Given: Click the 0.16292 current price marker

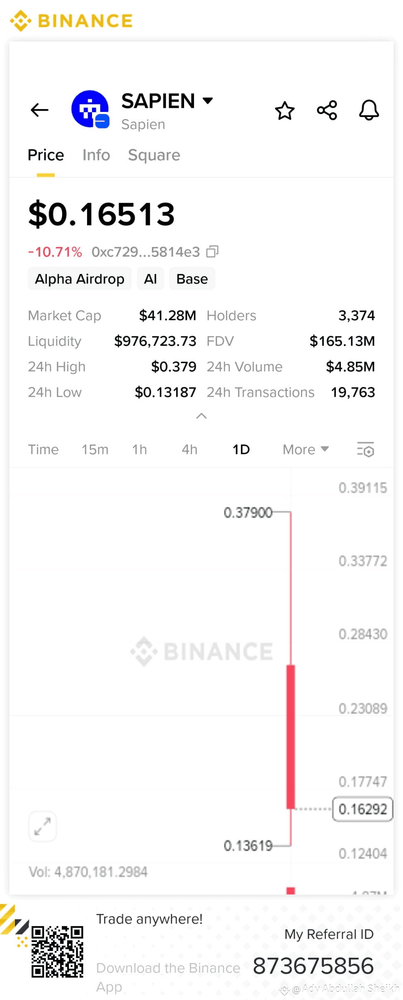Looking at the screenshot, I should (363, 809).
